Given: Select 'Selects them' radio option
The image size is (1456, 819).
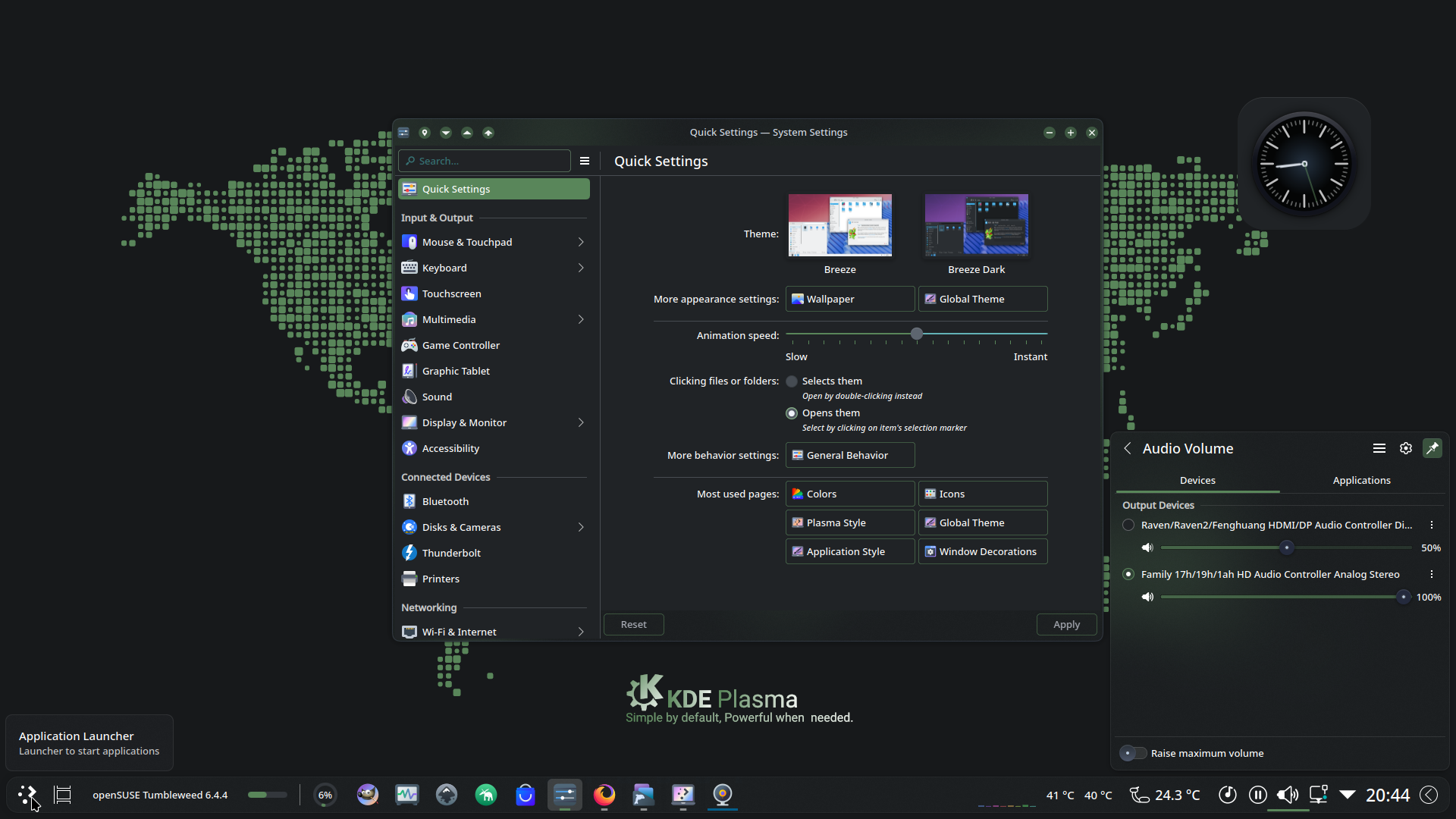Looking at the screenshot, I should 792,381.
